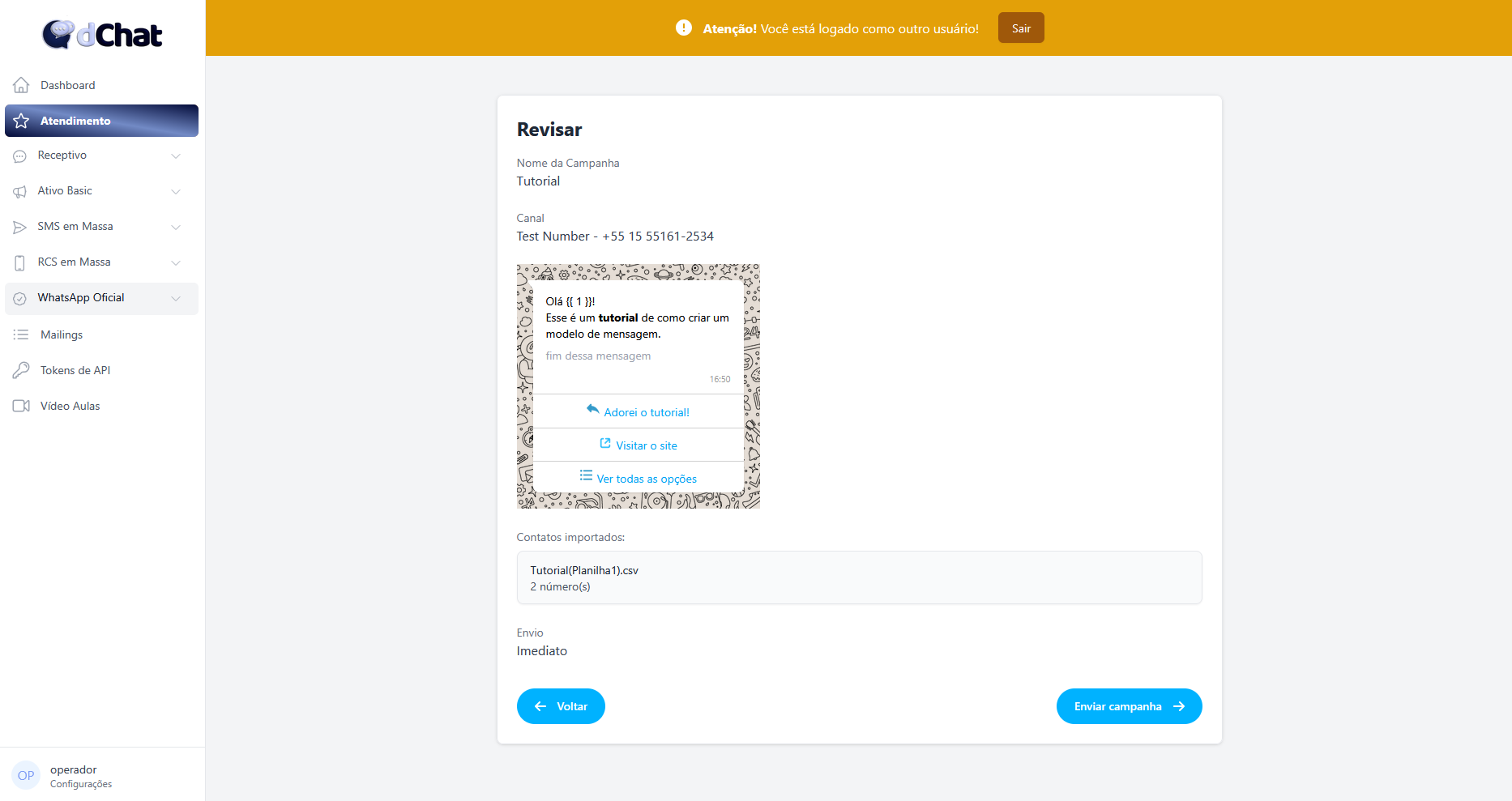Send the campaign with Enviar campanha
Screen dimensions: 1512x801
[1128, 706]
